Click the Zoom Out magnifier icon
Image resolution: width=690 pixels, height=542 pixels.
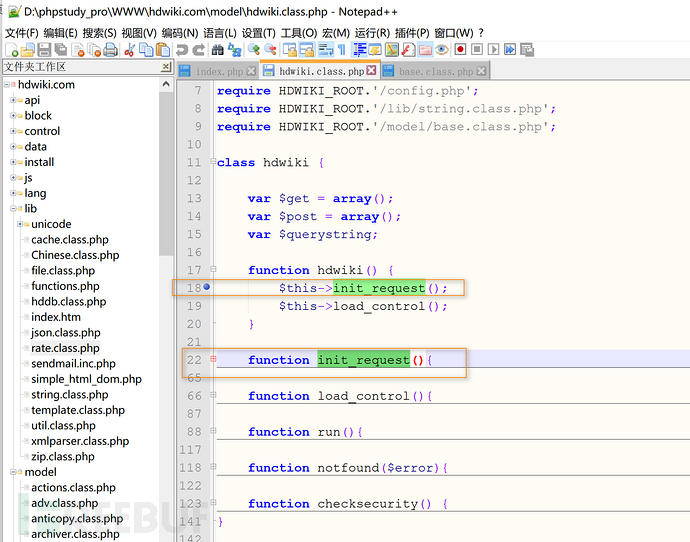pos(270,50)
